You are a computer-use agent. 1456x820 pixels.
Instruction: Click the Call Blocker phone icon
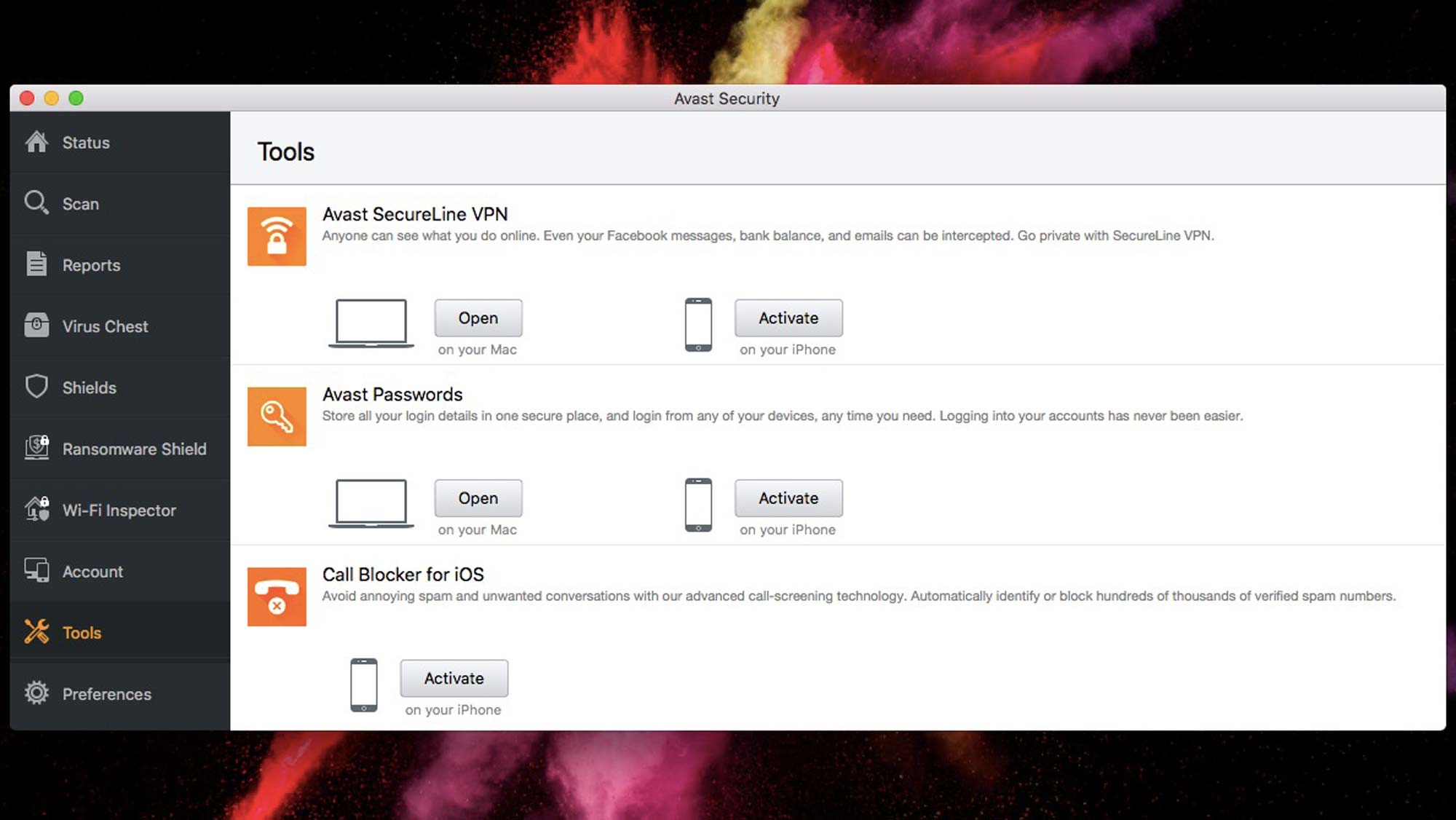277,596
